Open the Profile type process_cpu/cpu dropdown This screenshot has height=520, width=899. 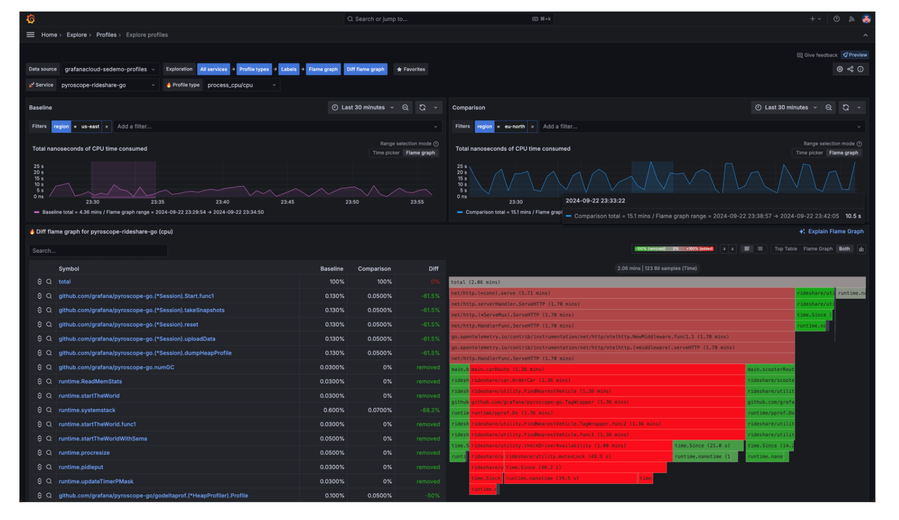click(241, 85)
